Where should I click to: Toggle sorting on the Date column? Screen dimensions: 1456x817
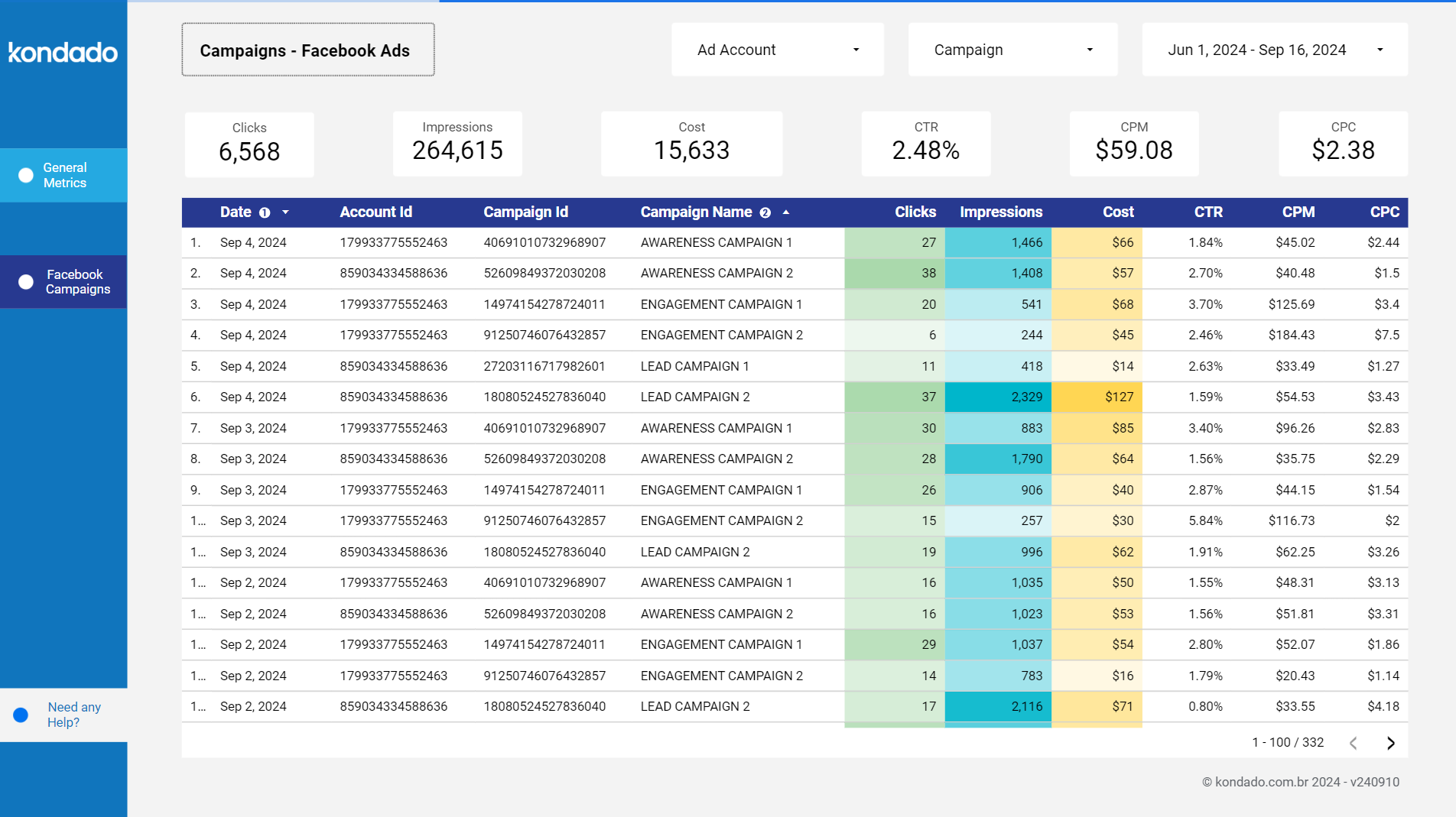236,212
